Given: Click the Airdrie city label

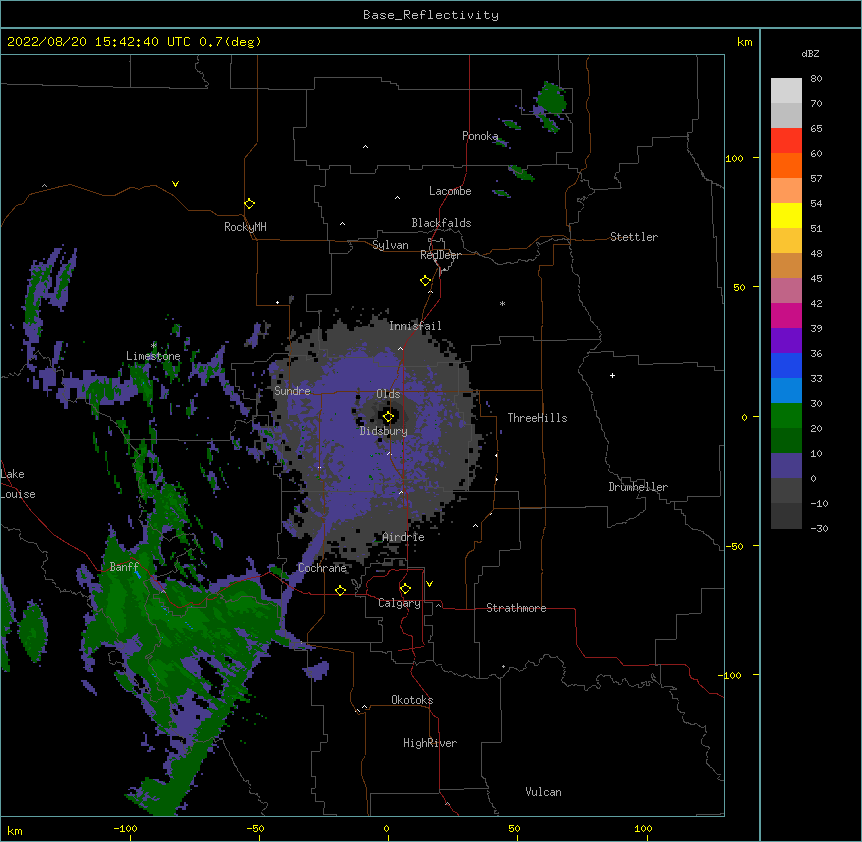Looking at the screenshot, I should (404, 537).
